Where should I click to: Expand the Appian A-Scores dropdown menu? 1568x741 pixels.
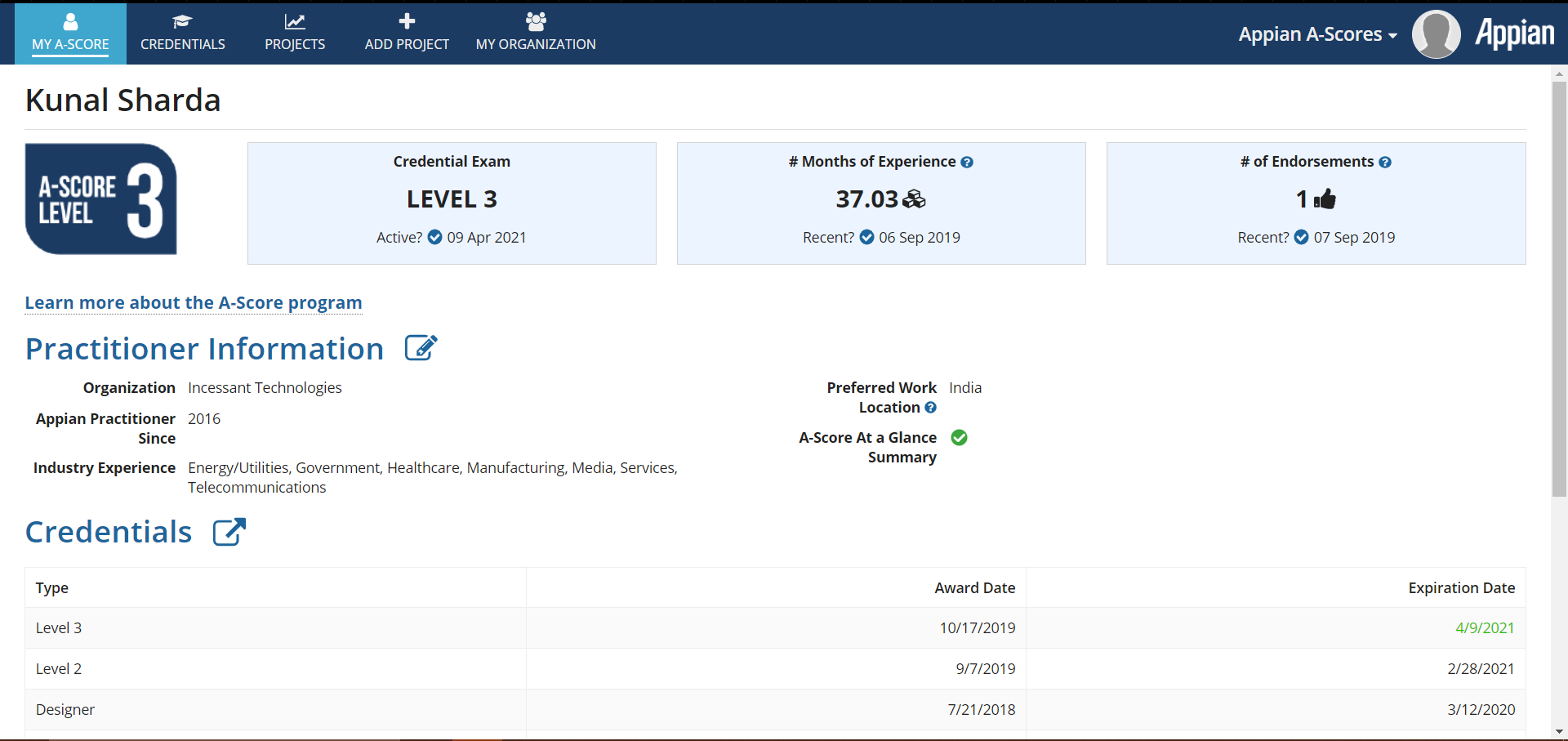tap(1317, 34)
